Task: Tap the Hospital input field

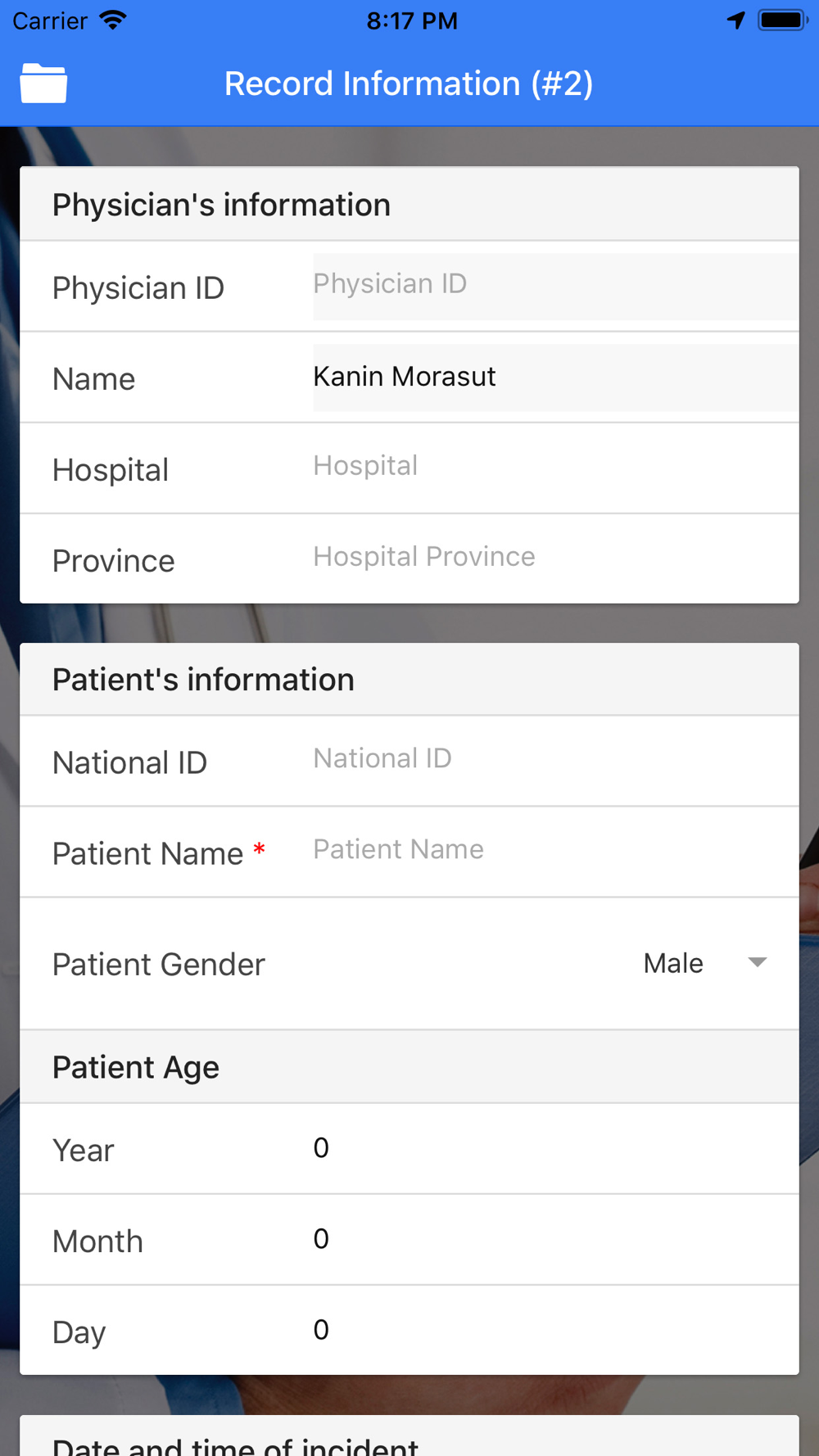Action: [x=555, y=468]
